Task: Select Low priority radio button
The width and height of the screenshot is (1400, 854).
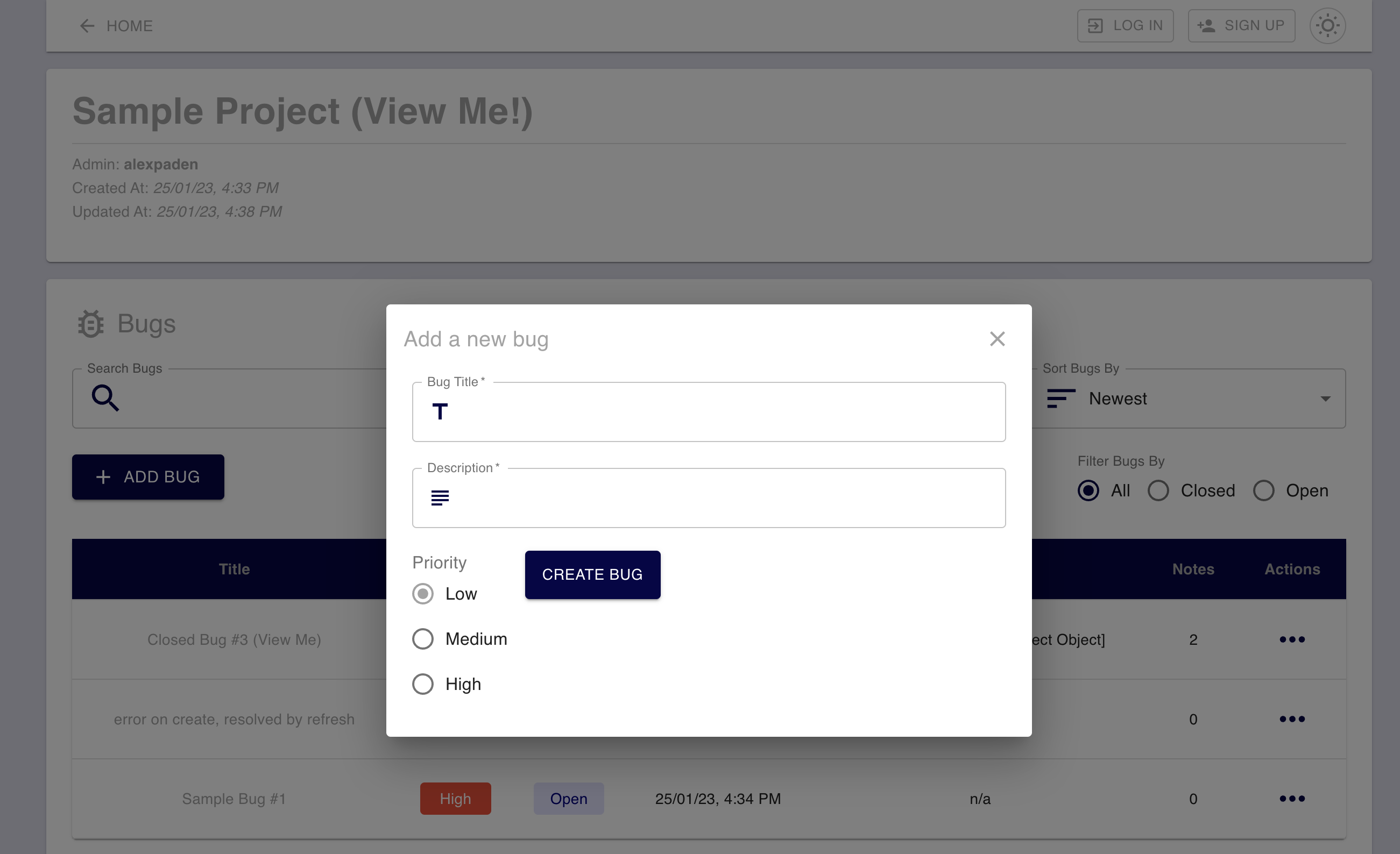Action: (423, 594)
